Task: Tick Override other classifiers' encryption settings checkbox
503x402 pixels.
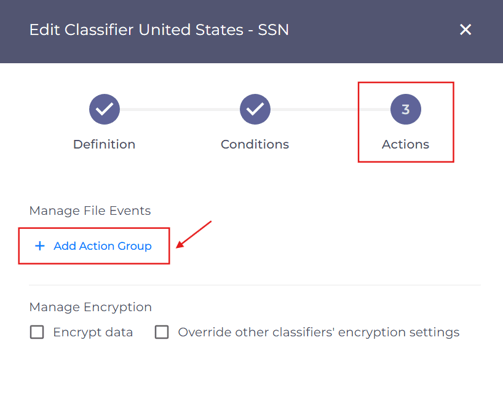Action: coord(162,332)
